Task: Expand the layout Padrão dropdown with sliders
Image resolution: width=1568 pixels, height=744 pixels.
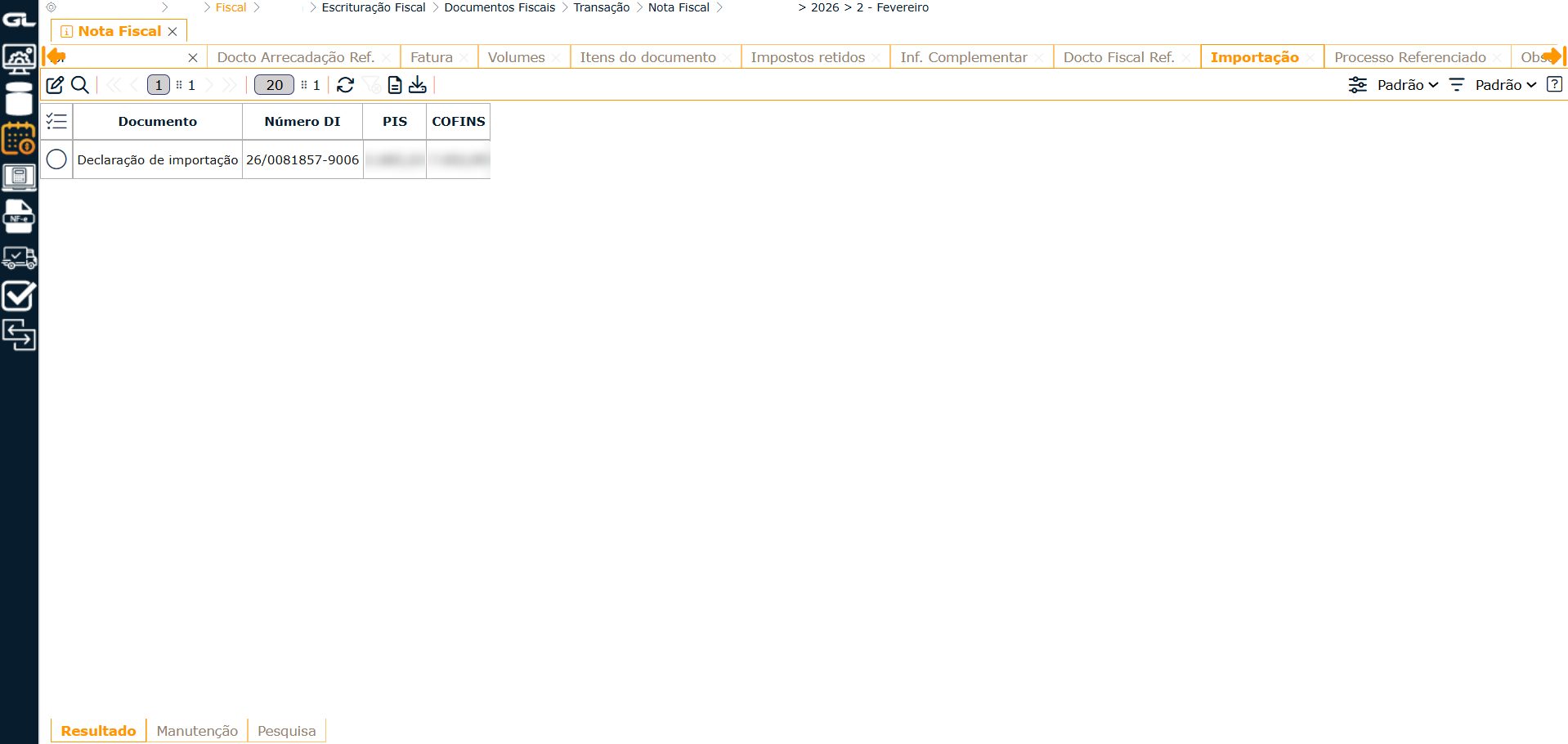Action: (x=1393, y=85)
